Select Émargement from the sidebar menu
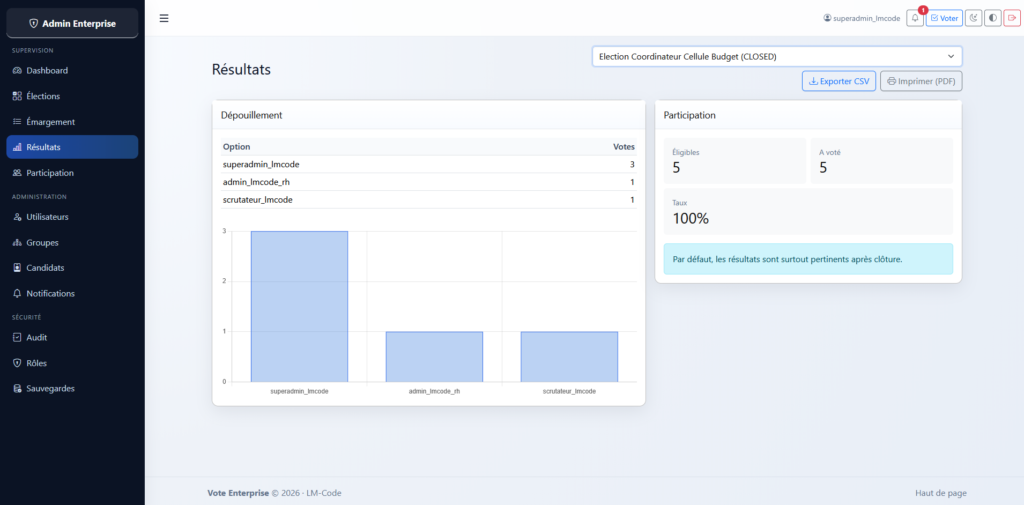This screenshot has width=1024, height=505. (x=50, y=122)
